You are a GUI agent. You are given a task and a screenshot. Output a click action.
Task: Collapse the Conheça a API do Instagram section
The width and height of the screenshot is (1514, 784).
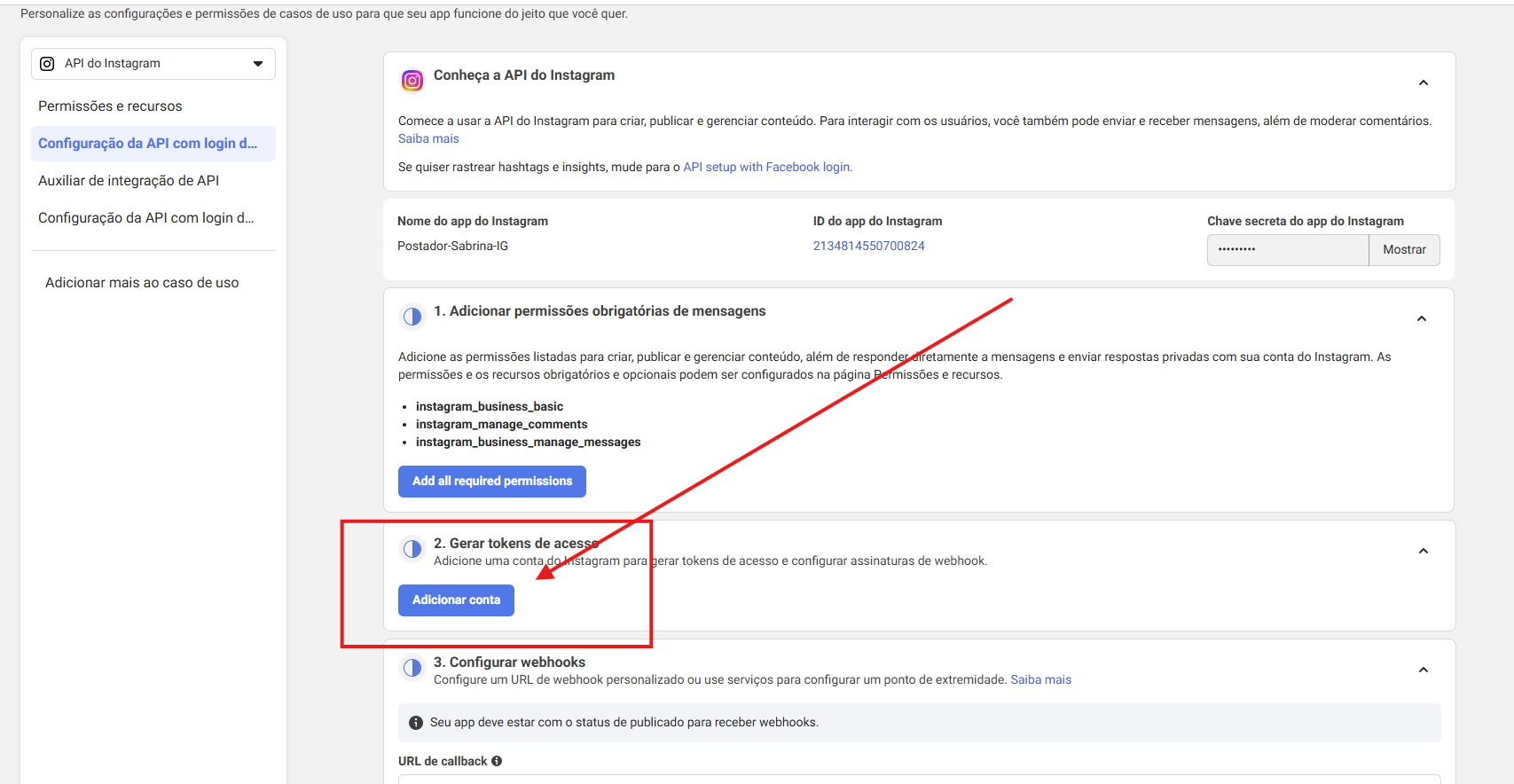click(1424, 82)
